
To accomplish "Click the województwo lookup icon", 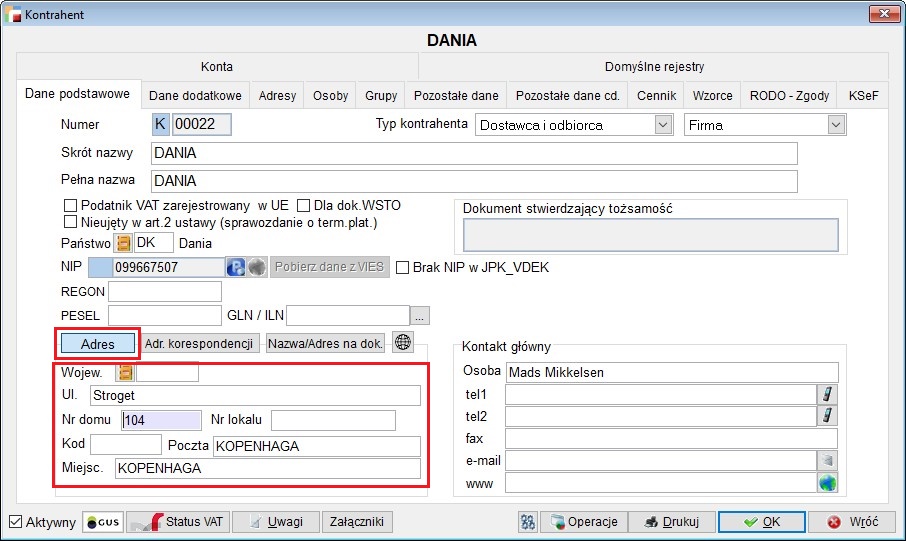I will point(125,373).
